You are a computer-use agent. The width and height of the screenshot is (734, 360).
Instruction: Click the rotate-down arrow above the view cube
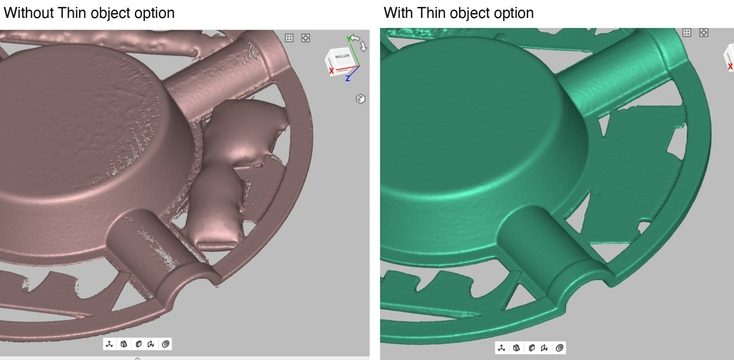click(x=364, y=46)
